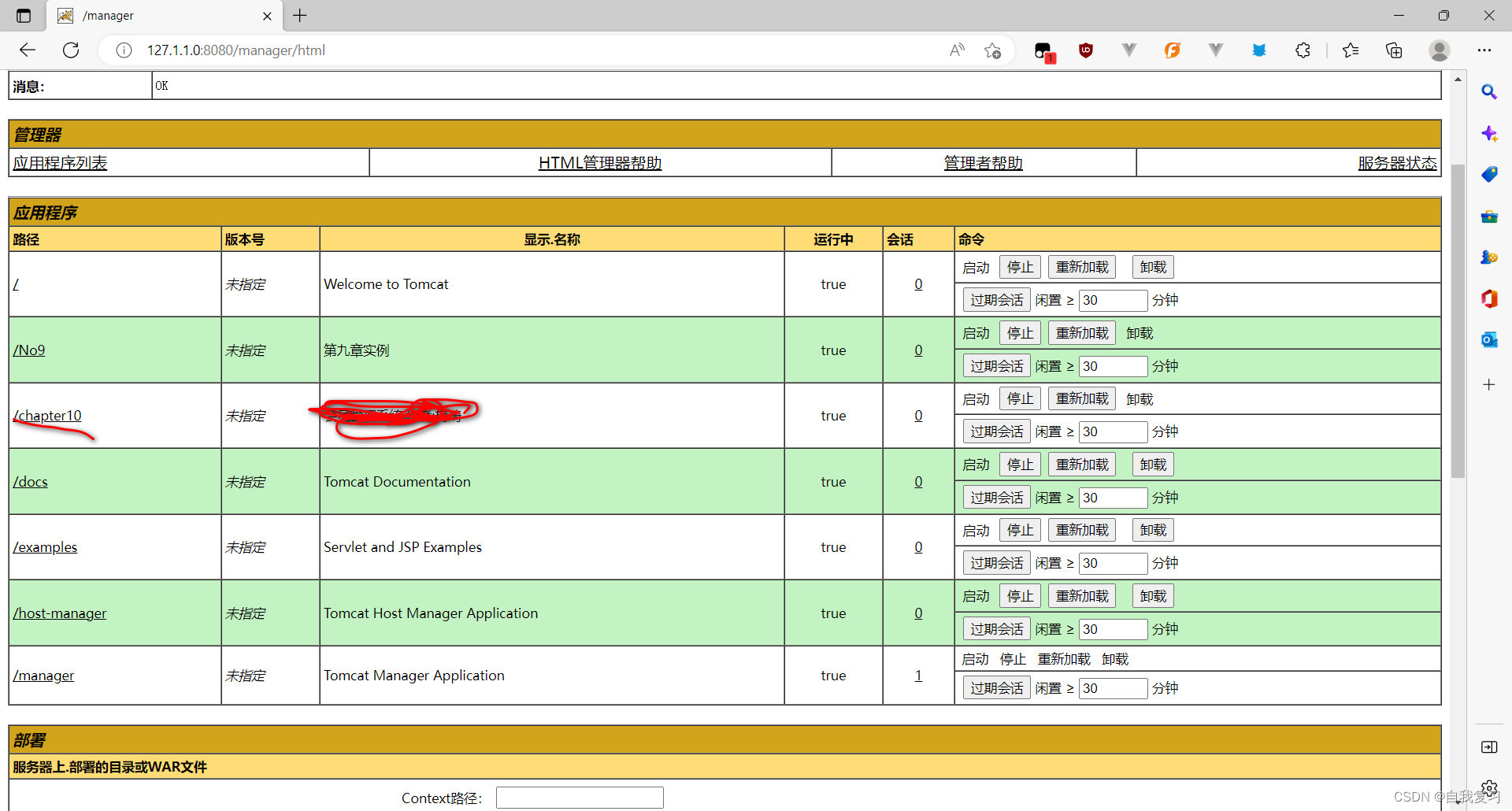
Task: Open Copilot sparkle in sidebar
Action: (x=1489, y=133)
